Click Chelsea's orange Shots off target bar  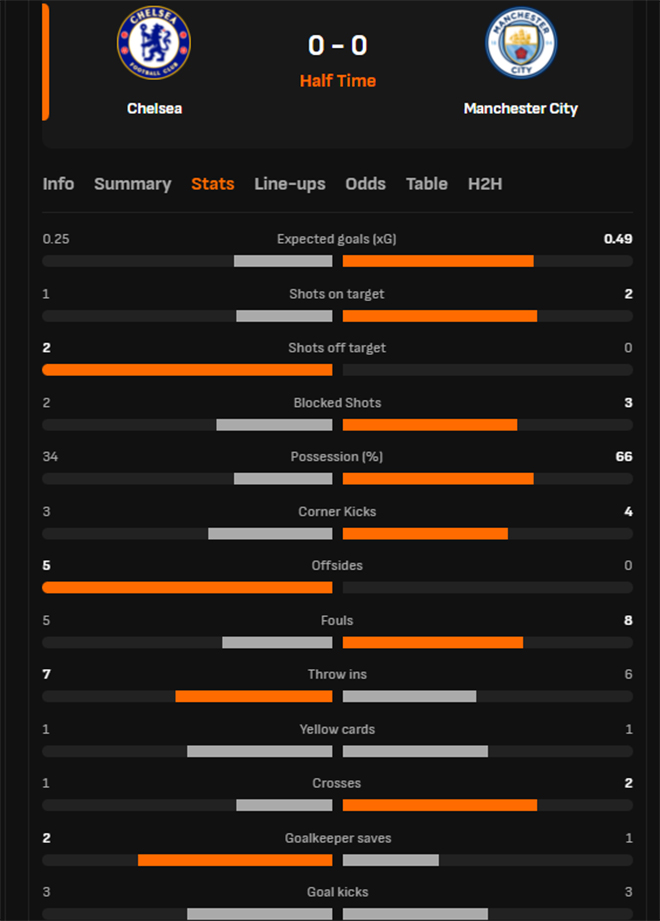pyautogui.click(x=187, y=370)
